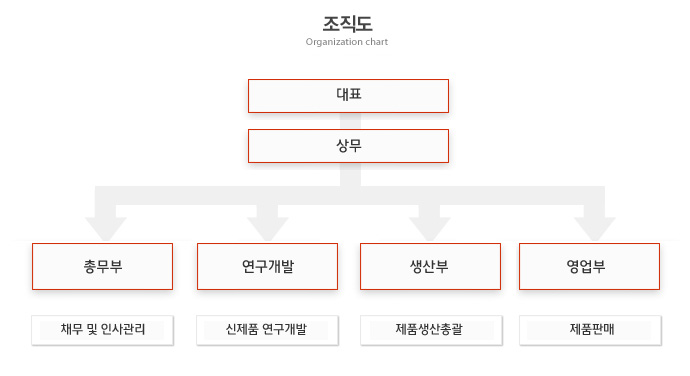
Task: Click horizontal connector bar between 생산부 and 영업부 arrows
Action: click(x=512, y=195)
